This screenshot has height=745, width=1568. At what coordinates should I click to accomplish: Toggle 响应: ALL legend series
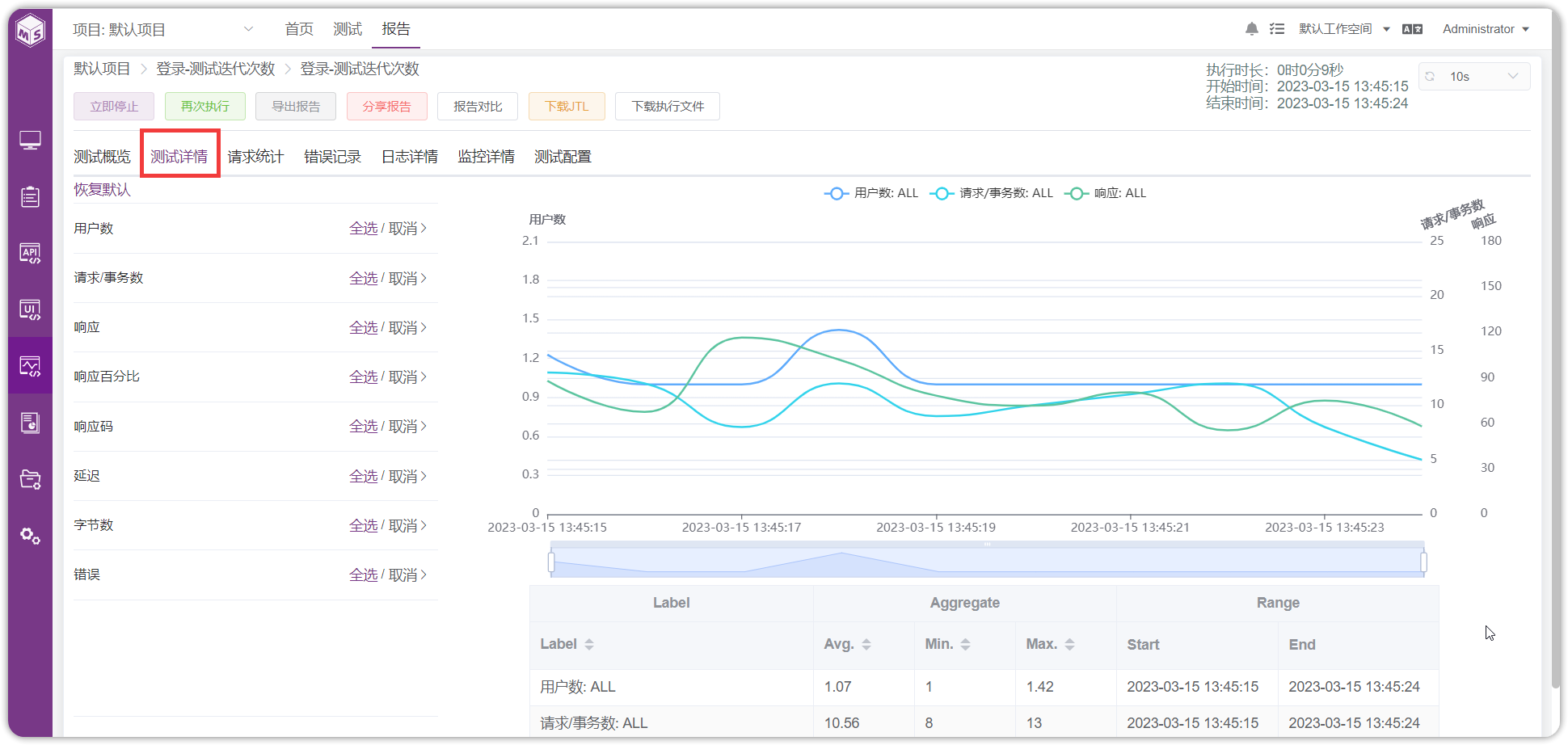1106,193
